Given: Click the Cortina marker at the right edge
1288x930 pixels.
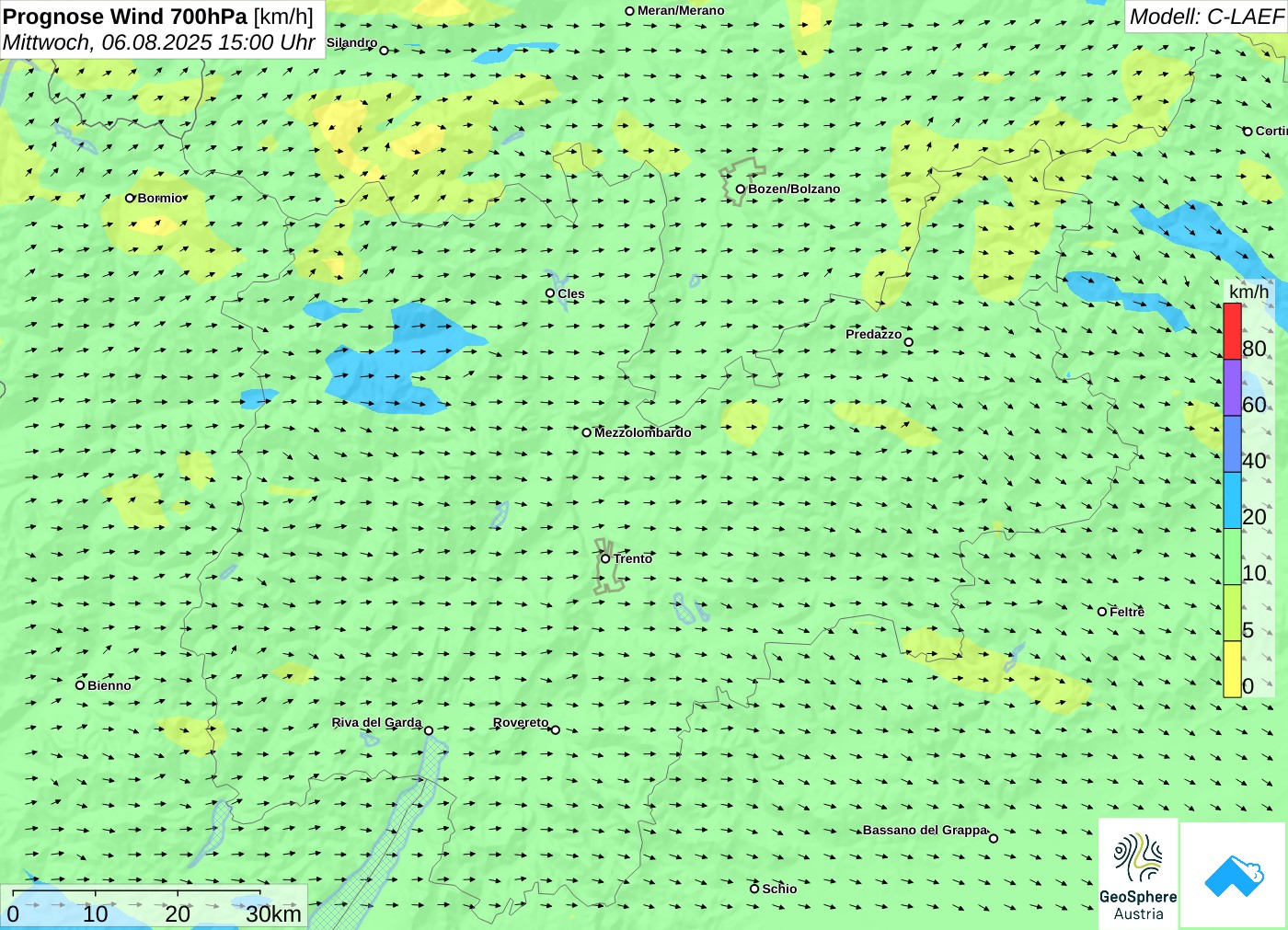Looking at the screenshot, I should [x=1248, y=132].
